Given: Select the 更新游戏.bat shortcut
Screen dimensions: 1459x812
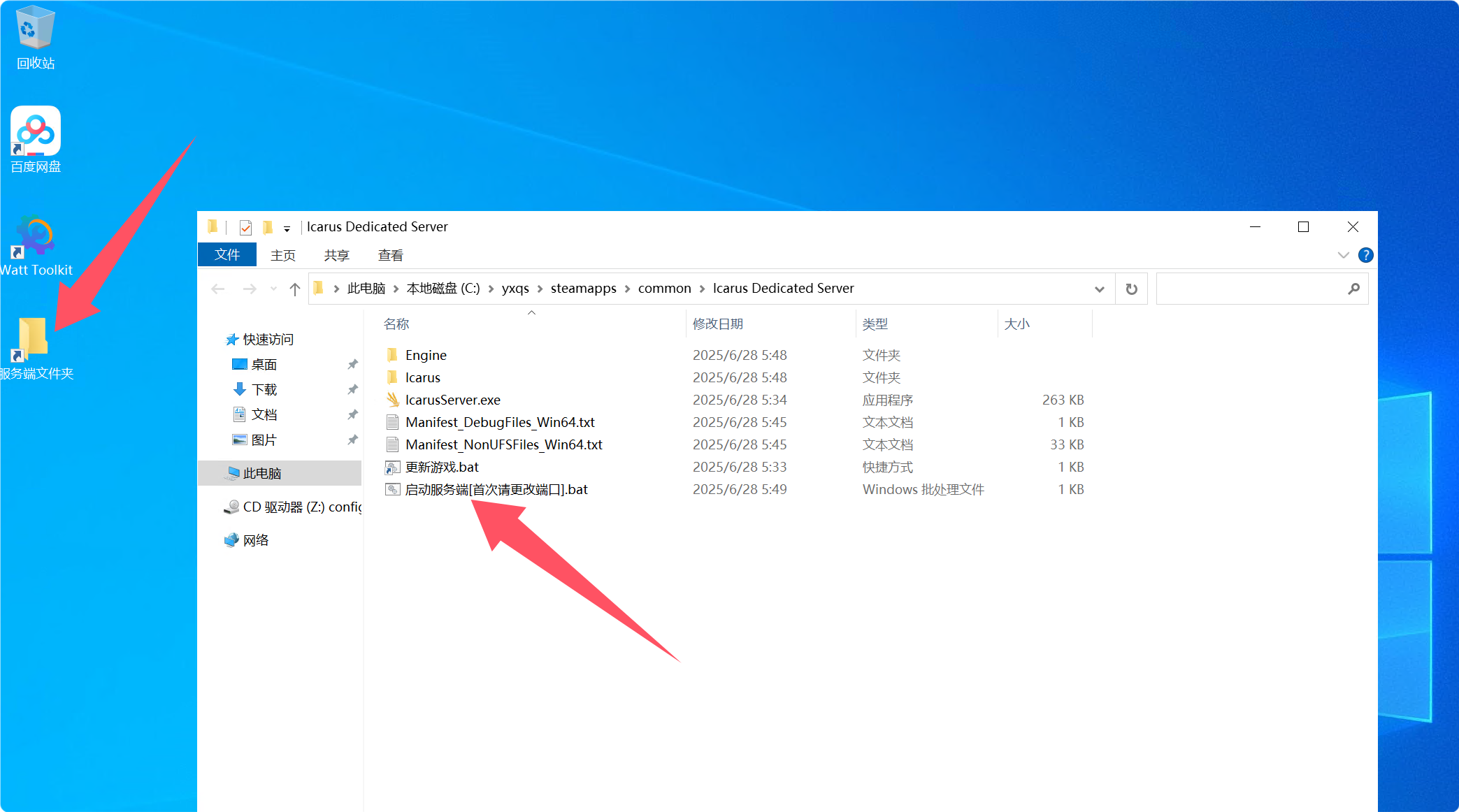Looking at the screenshot, I should tap(442, 467).
